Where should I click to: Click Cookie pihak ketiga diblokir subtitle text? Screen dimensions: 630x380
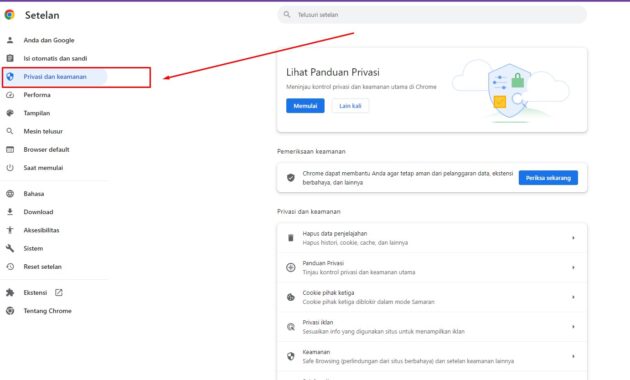click(x=368, y=302)
